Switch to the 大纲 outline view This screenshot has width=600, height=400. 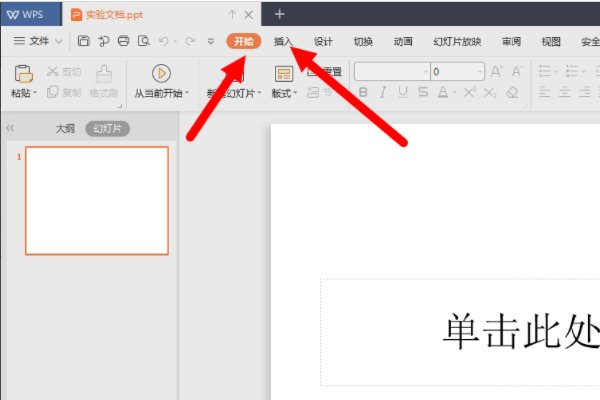65,129
